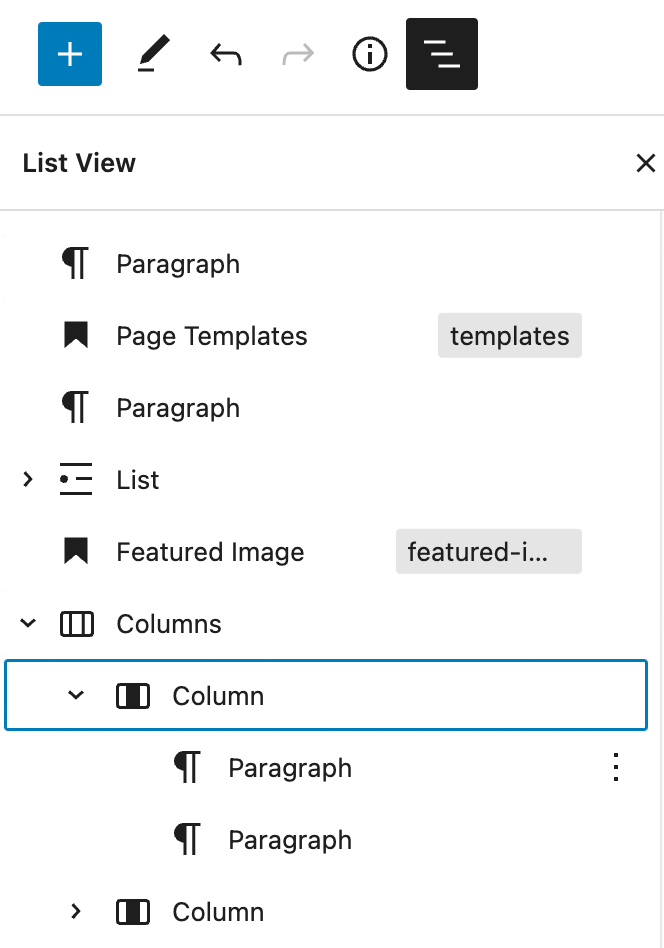664x948 pixels.
Task: Close the List View panel with X
Action: (645, 163)
